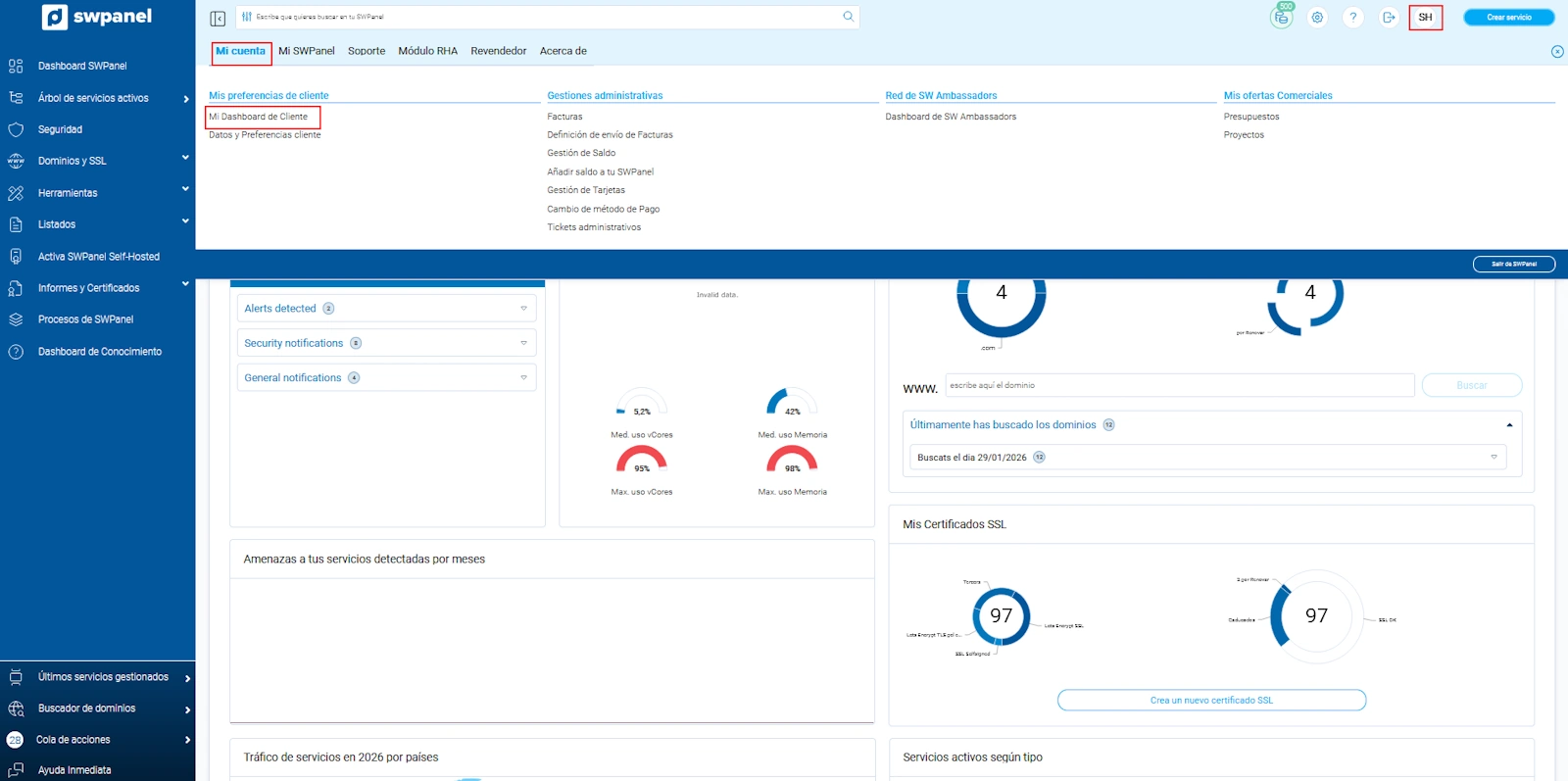Close the mega menu with X icon
1568x781 pixels.
tap(1557, 52)
